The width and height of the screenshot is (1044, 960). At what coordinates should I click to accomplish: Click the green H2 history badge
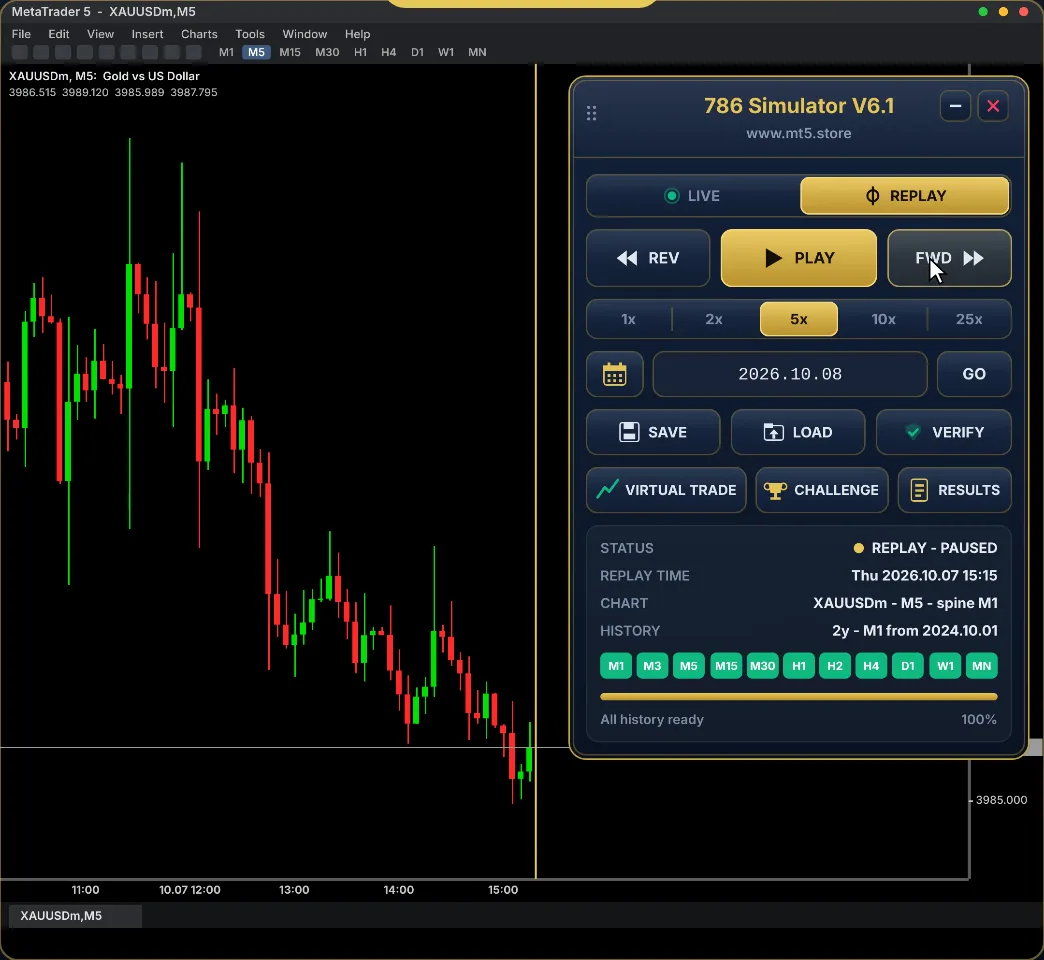(835, 666)
